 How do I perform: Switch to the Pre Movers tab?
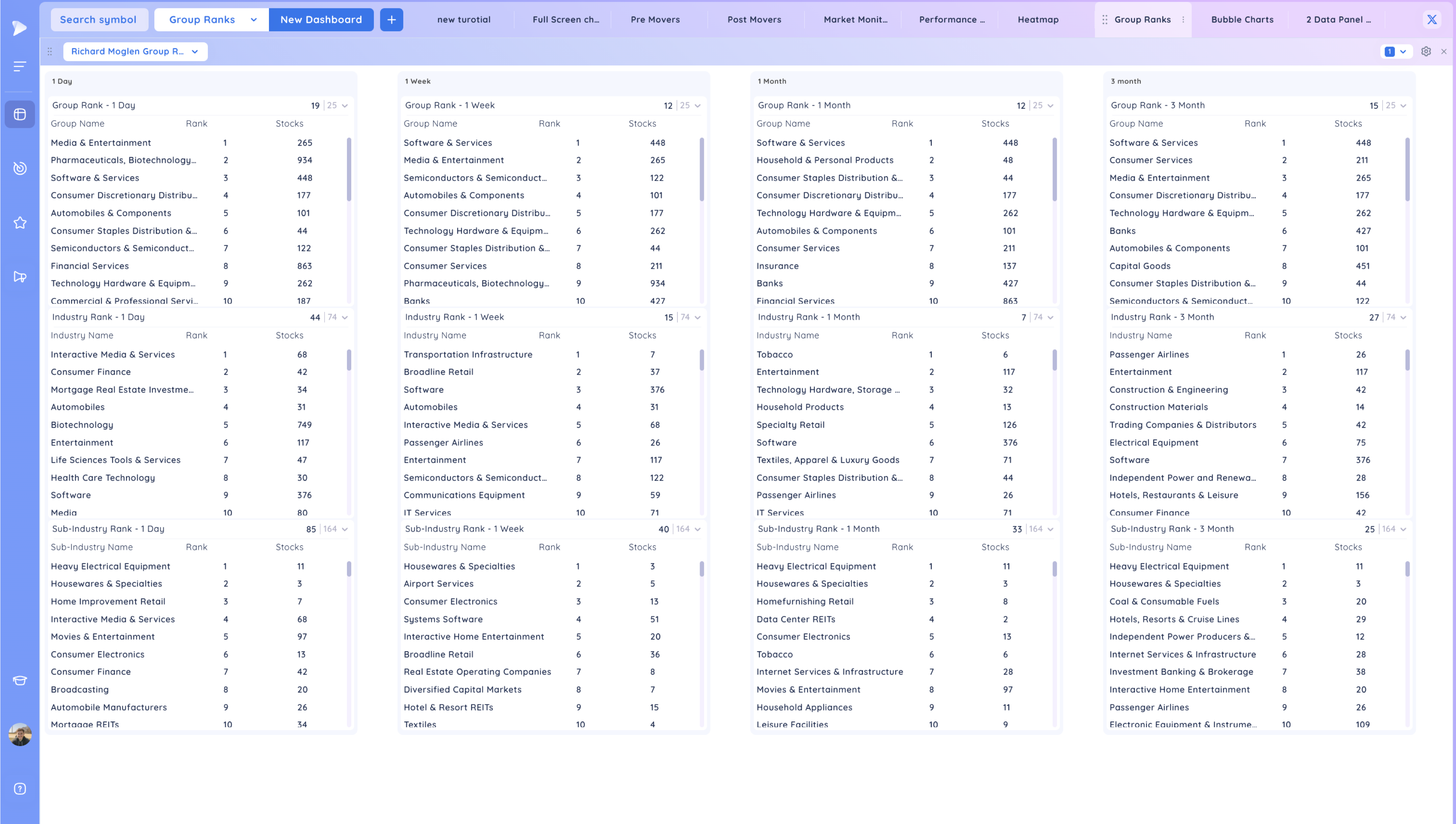pyautogui.click(x=655, y=20)
